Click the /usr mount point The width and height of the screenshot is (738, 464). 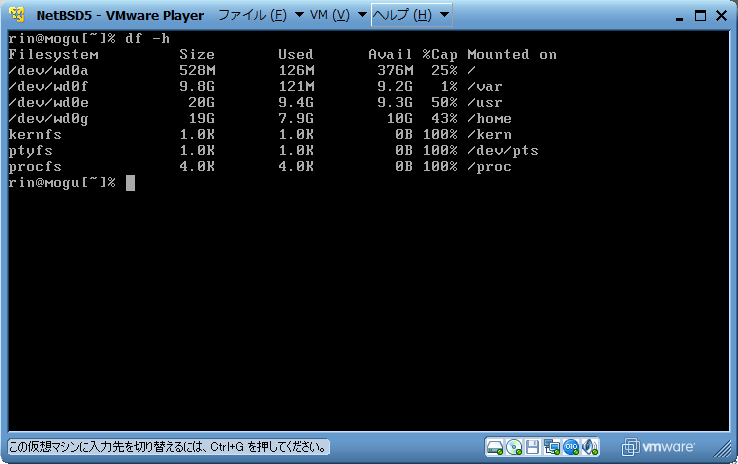coord(485,103)
